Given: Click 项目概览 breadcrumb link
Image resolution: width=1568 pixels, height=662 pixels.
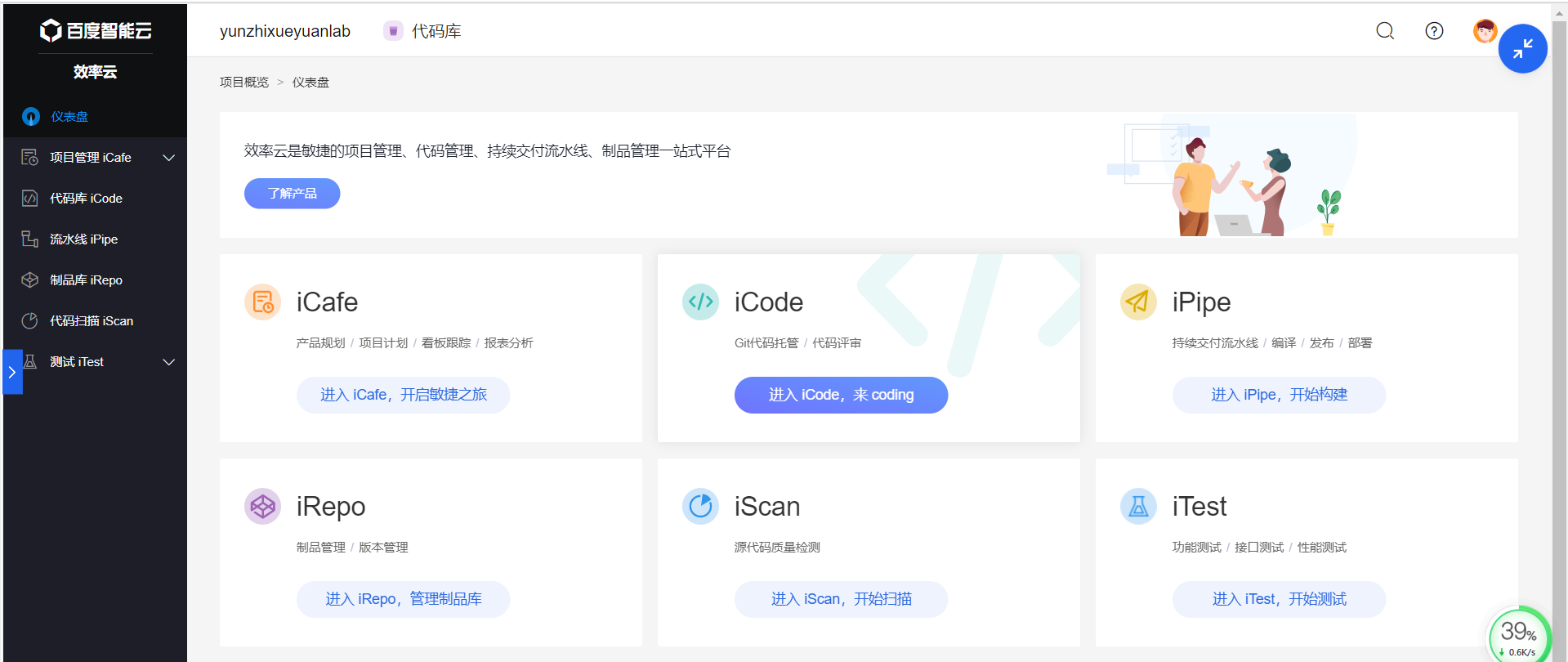Looking at the screenshot, I should point(243,83).
